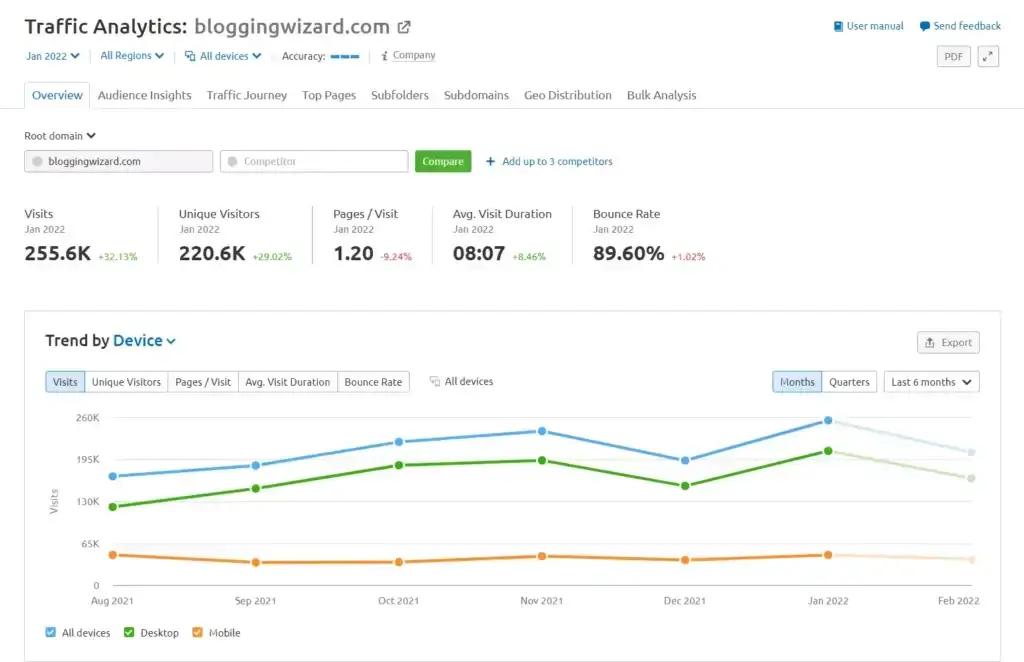Click the Export icon in Trend panel
Screen dimensions: 1024x662
[931, 342]
